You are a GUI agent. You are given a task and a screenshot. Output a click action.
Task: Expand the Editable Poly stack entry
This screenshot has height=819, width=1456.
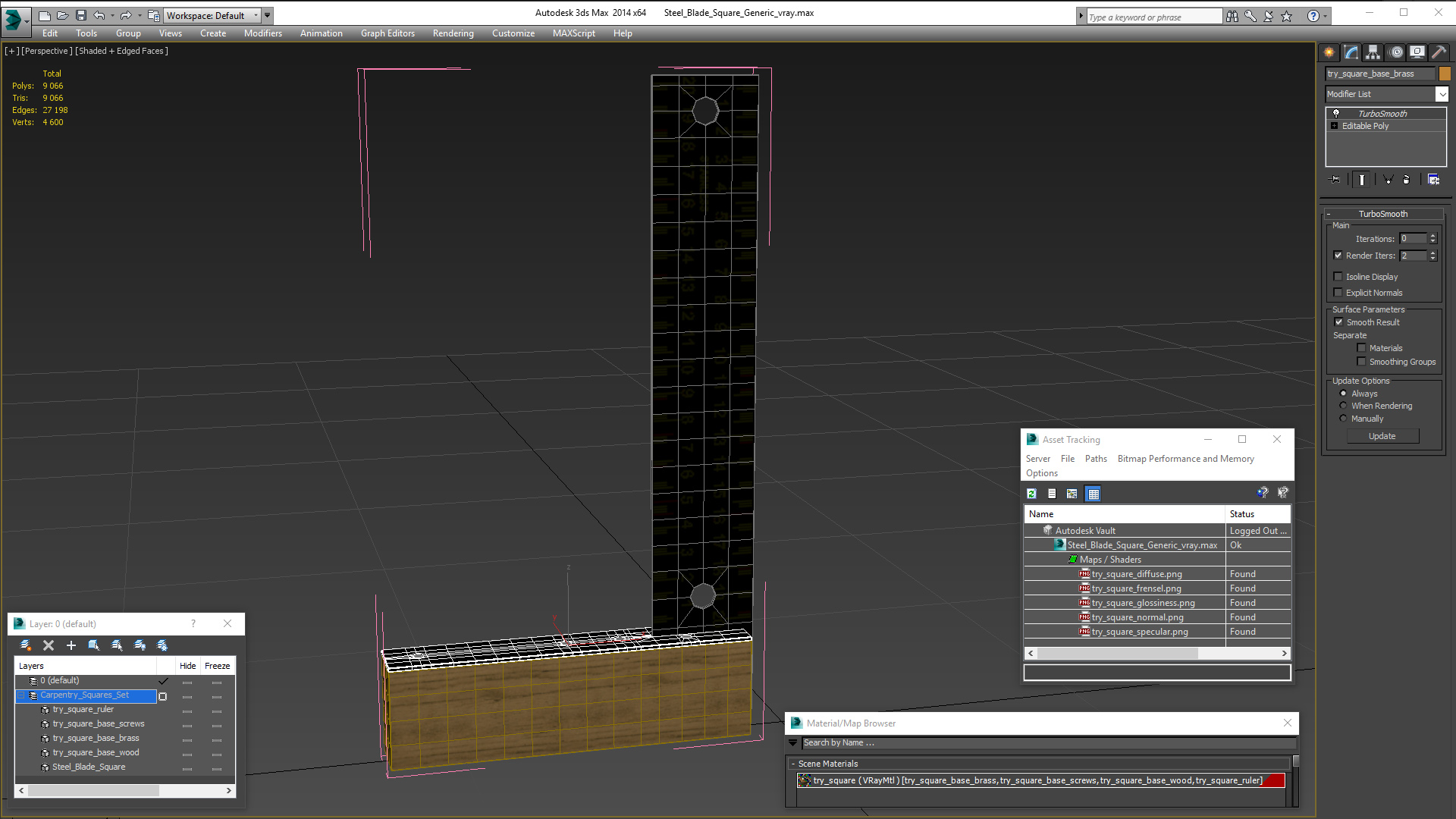tap(1334, 126)
